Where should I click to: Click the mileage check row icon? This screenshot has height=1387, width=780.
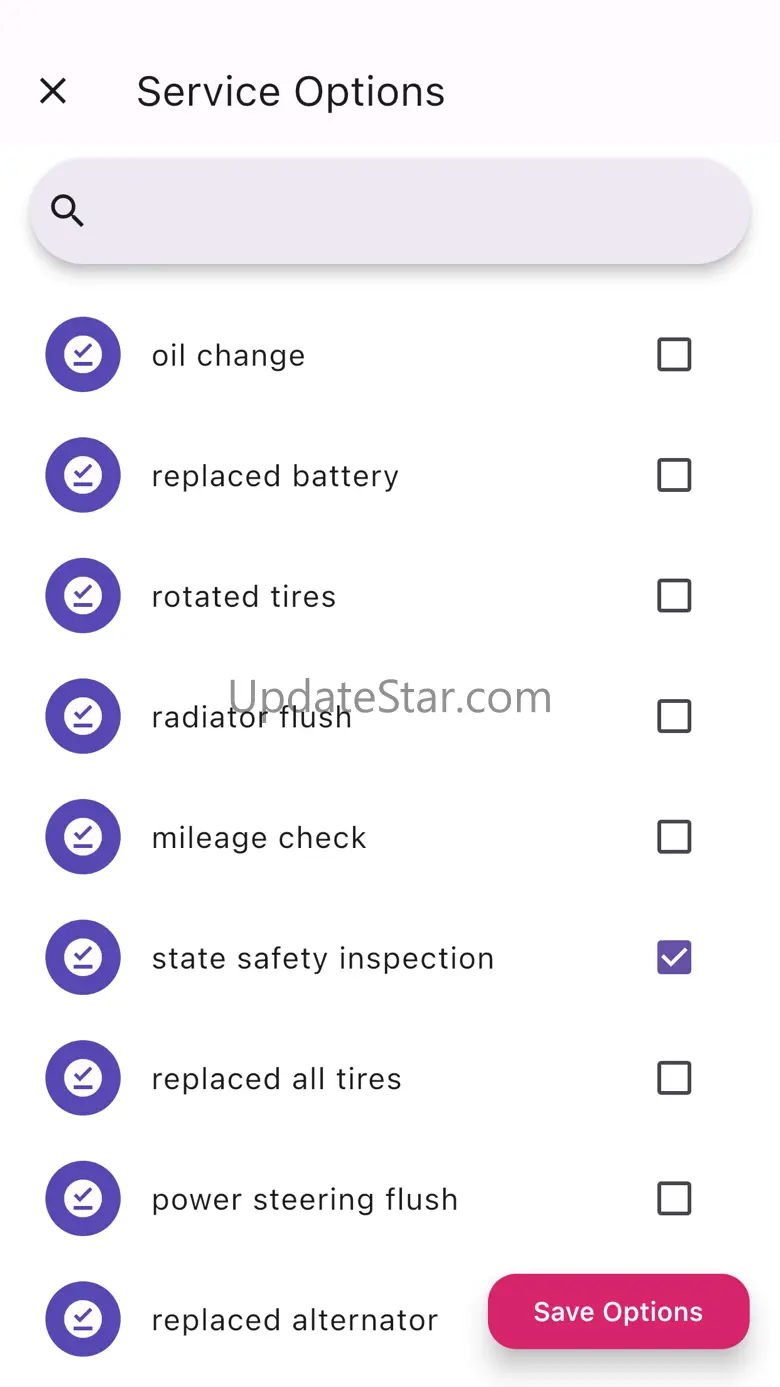(x=83, y=837)
